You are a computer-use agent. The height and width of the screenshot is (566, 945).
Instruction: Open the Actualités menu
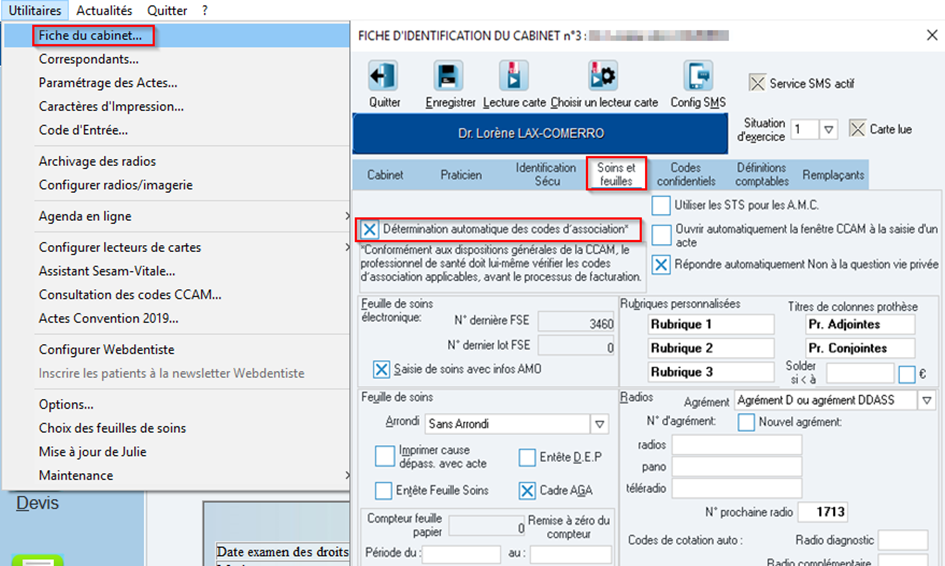pyautogui.click(x=104, y=10)
